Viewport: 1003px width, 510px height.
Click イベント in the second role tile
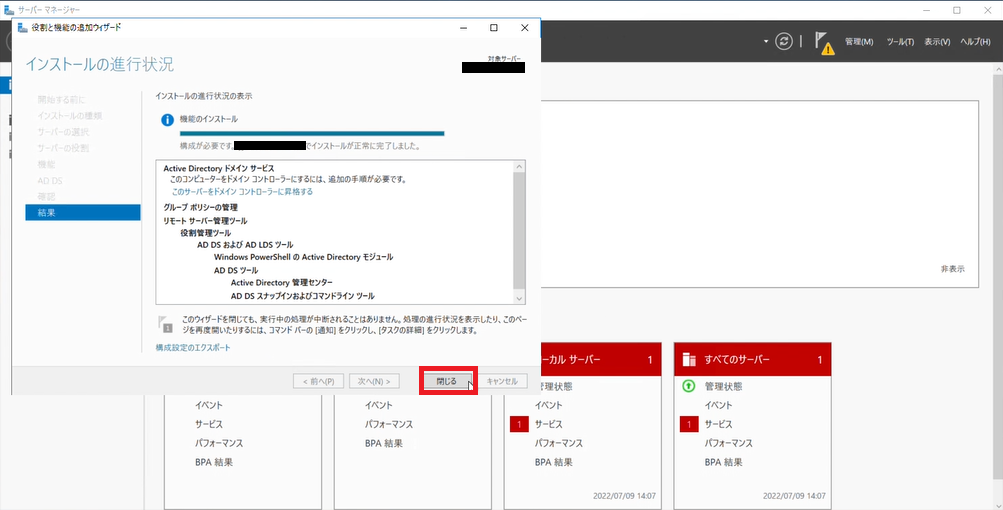pyautogui.click(x=379, y=405)
